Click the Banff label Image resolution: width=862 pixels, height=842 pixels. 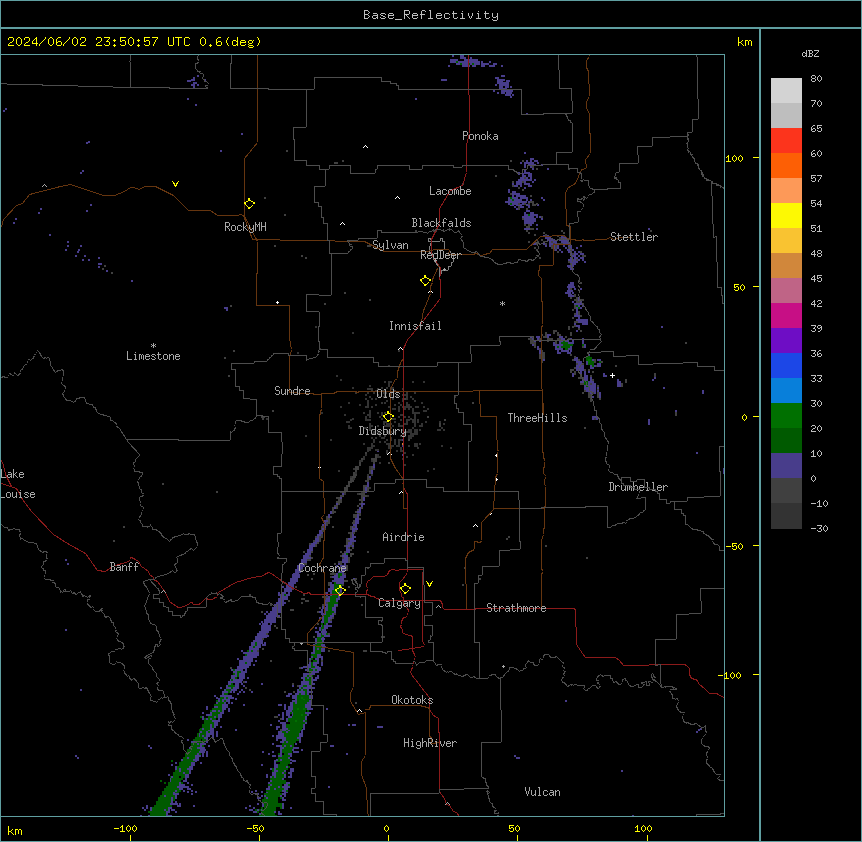click(x=124, y=567)
